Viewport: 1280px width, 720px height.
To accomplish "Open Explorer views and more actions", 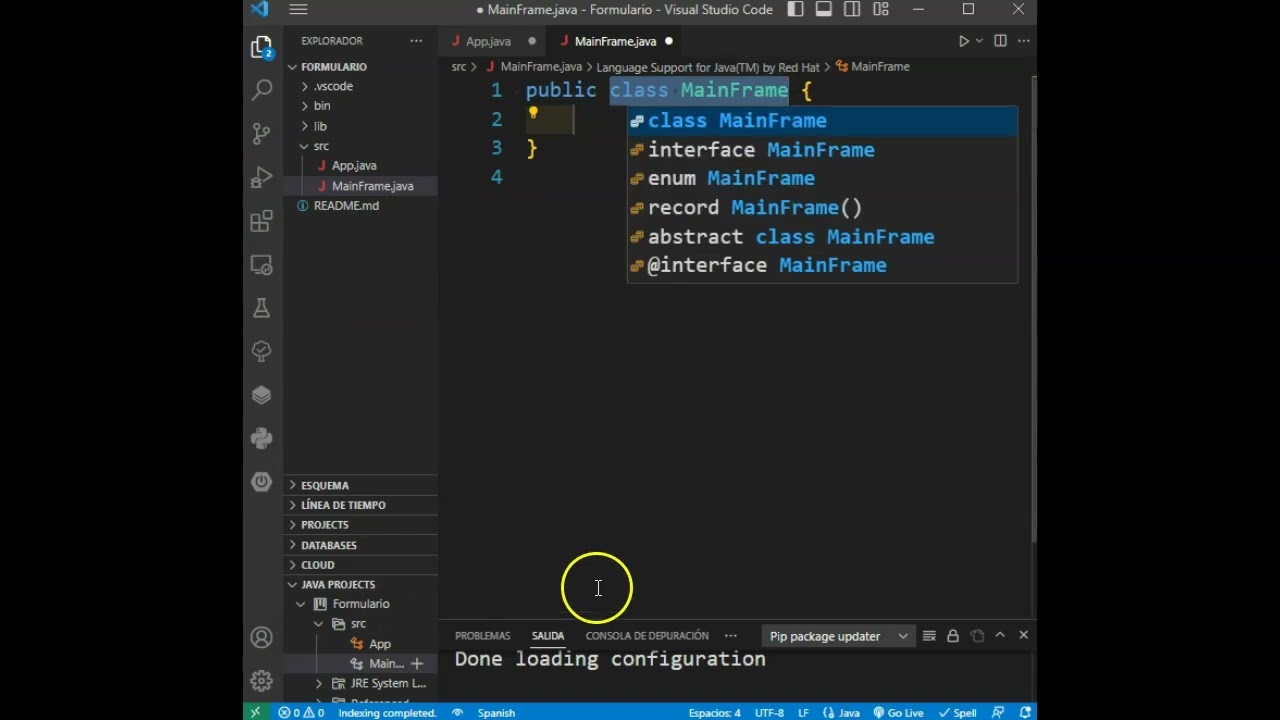I will point(416,41).
